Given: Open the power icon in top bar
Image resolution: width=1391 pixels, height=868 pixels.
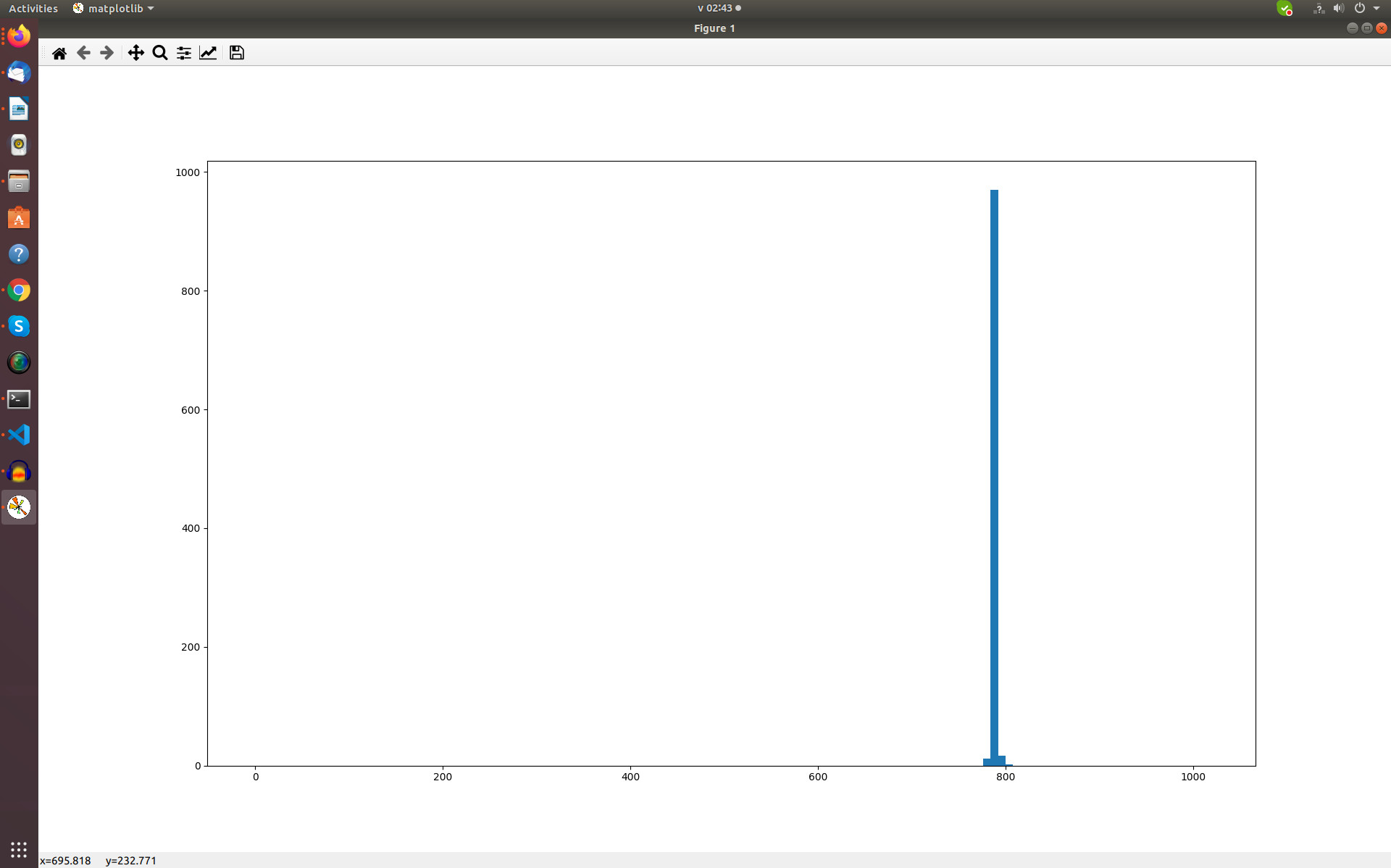Looking at the screenshot, I should coord(1360,9).
